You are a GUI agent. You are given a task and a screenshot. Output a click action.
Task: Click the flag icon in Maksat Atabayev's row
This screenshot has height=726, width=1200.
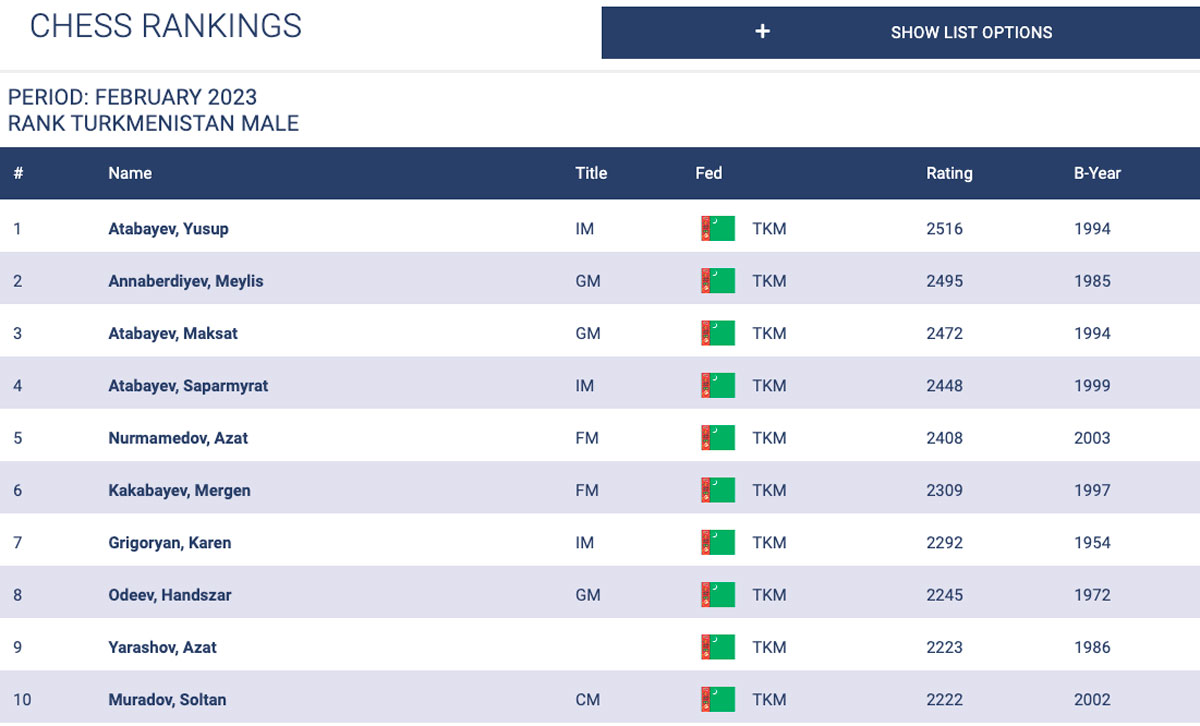click(x=718, y=333)
